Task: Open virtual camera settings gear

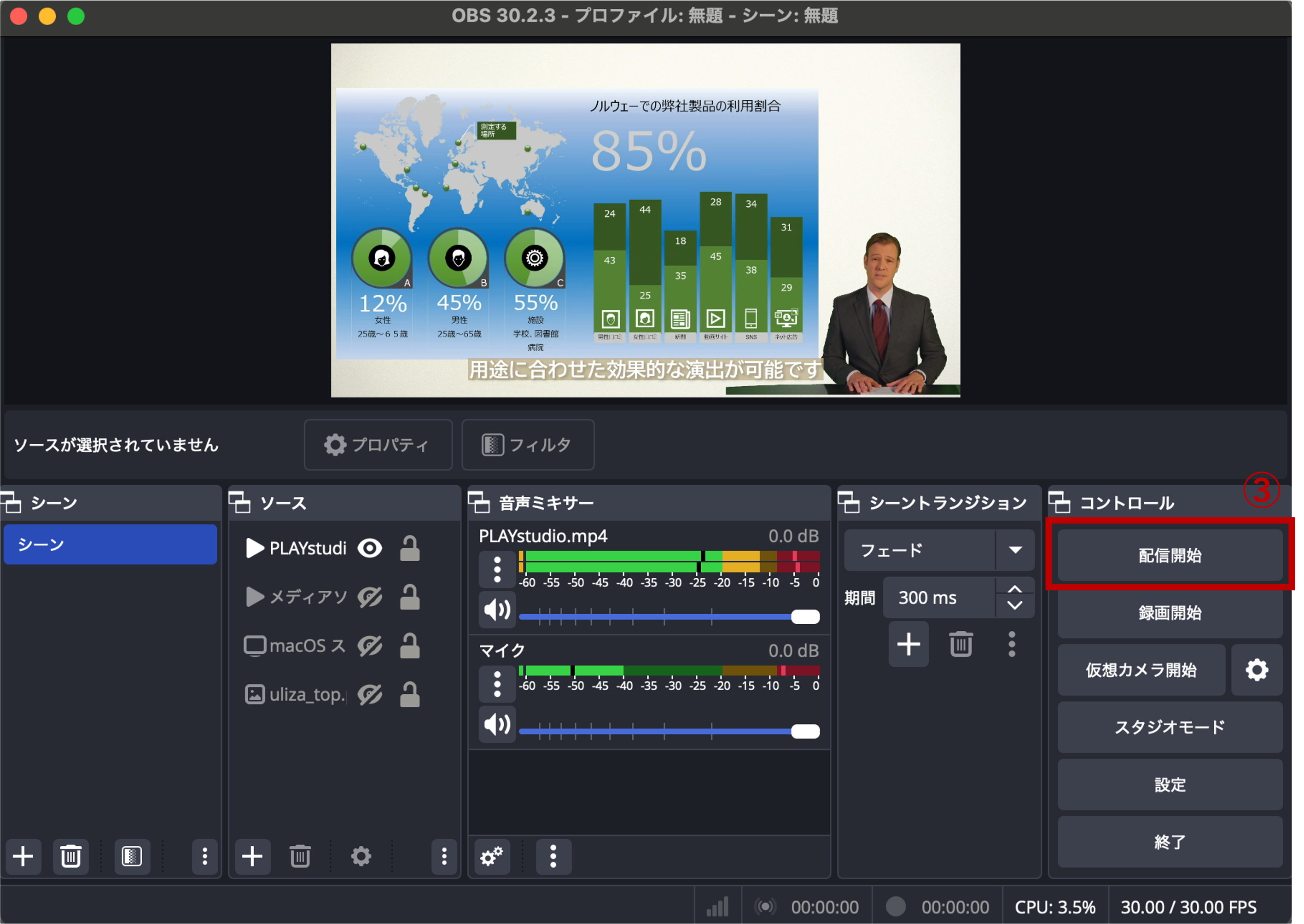Action: 1257,670
